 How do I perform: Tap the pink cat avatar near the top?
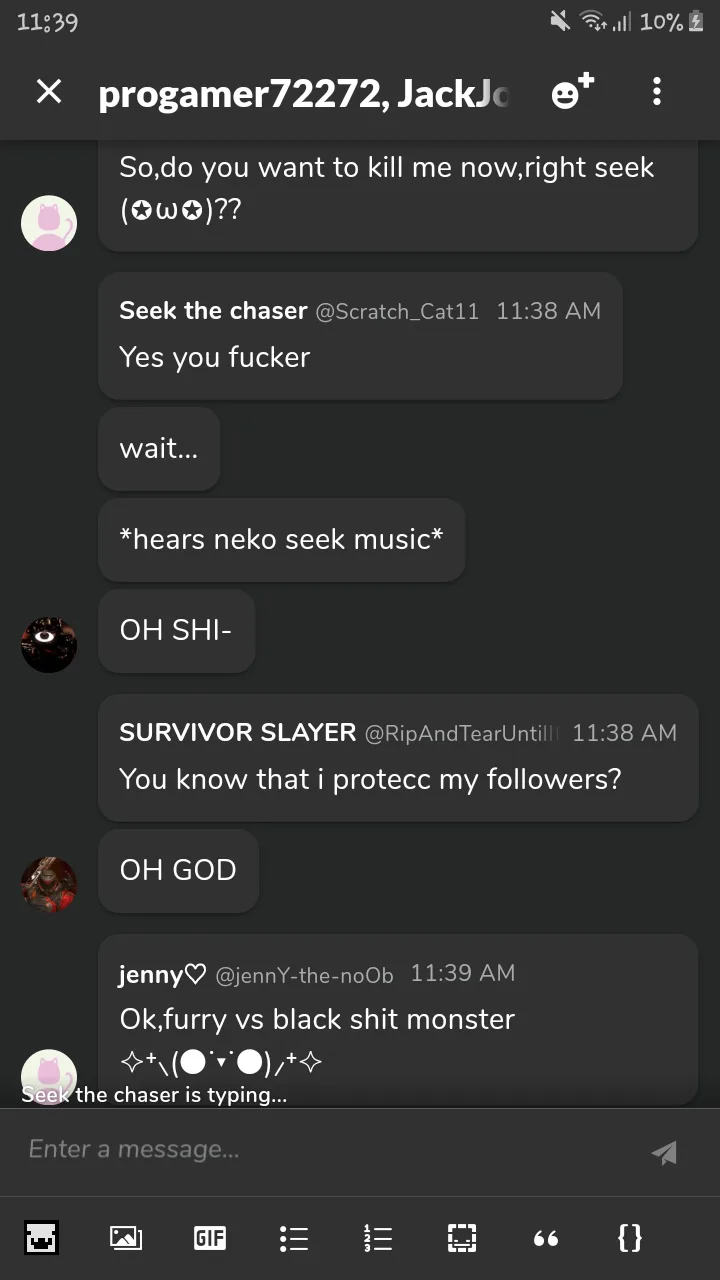click(x=49, y=222)
